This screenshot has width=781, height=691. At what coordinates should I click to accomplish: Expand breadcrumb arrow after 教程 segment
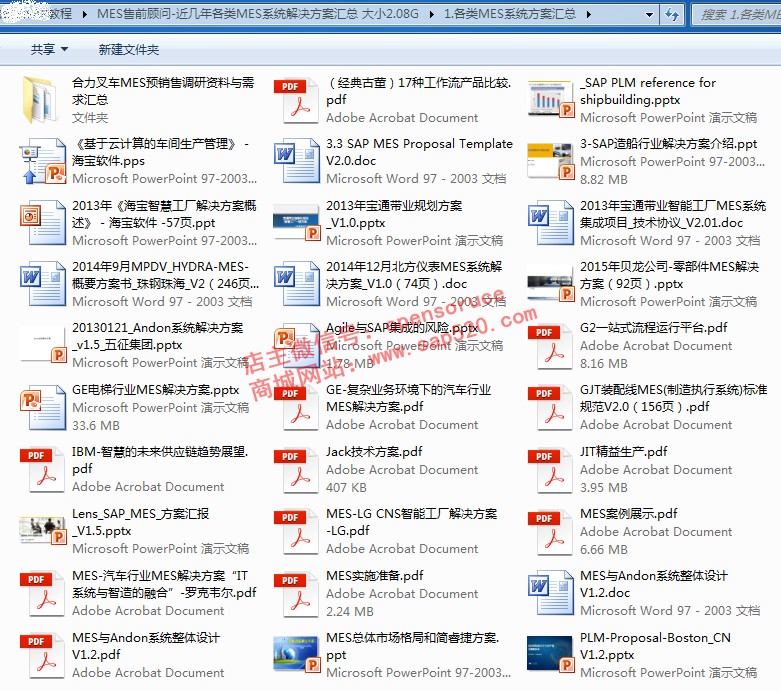(x=85, y=14)
